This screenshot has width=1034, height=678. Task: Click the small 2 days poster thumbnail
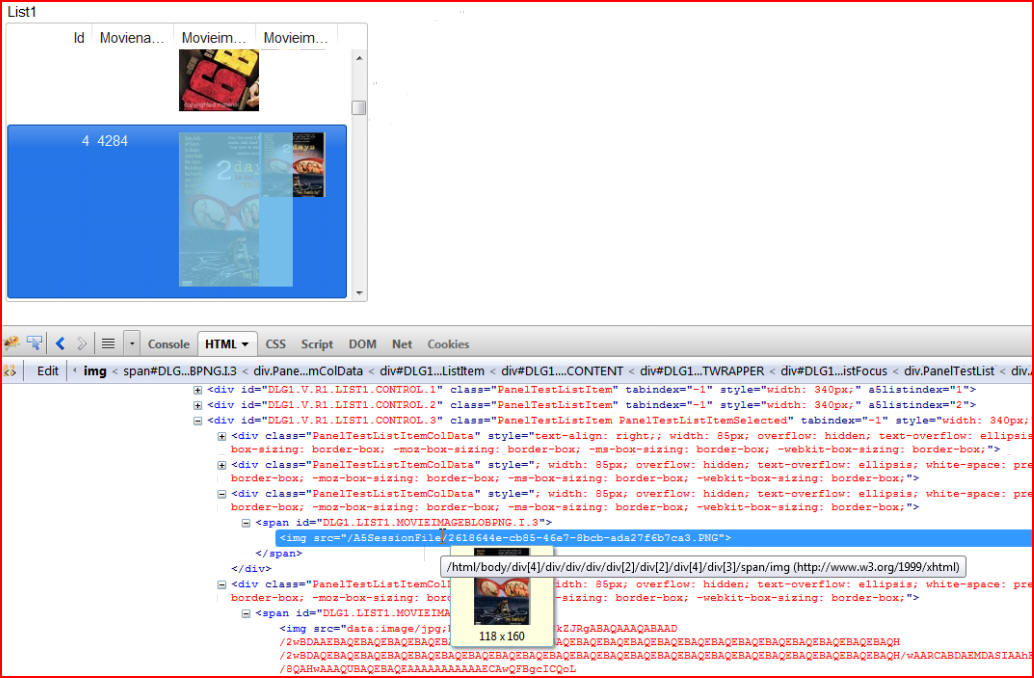pos(293,164)
